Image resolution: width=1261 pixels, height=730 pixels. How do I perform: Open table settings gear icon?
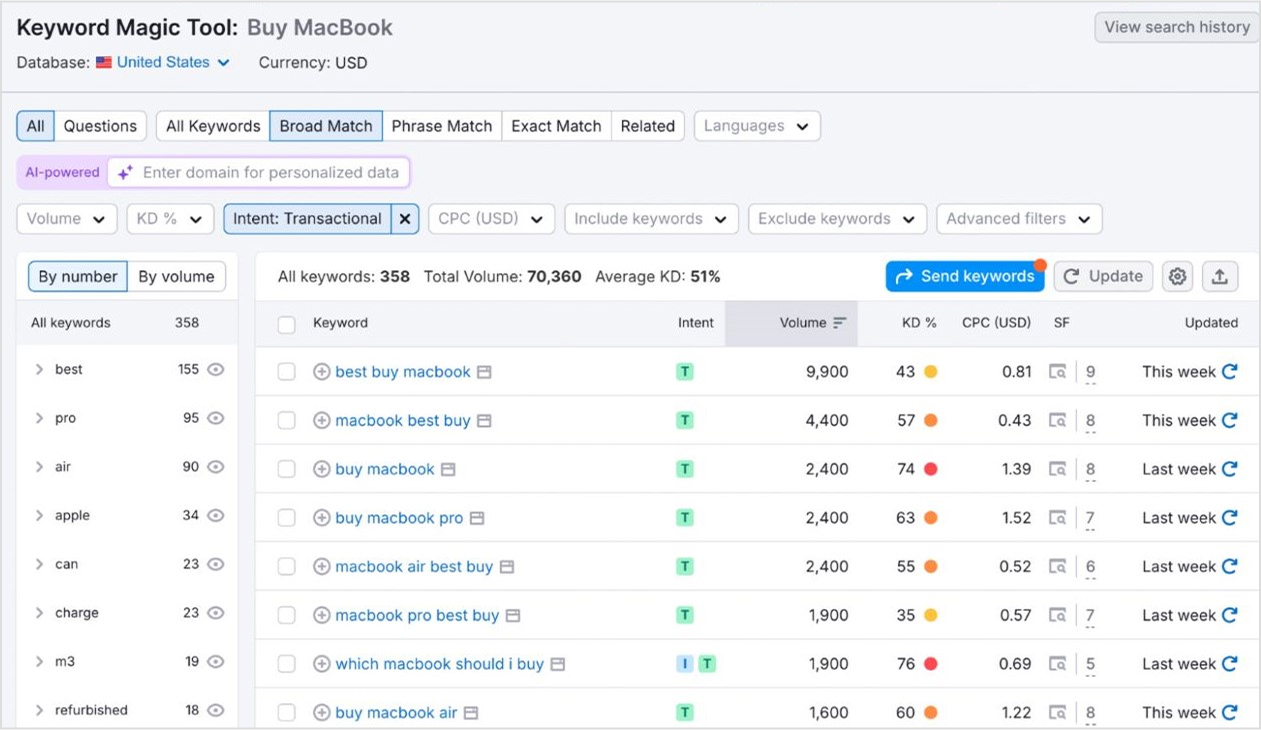point(1178,277)
